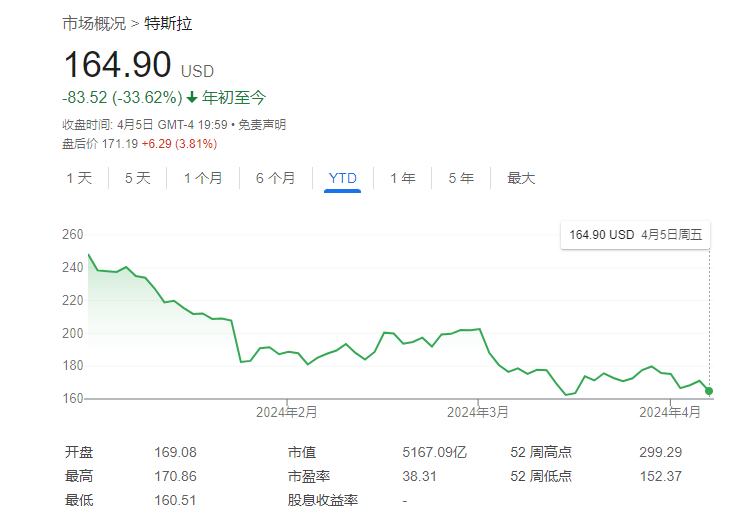The image size is (742, 517).
Task: Click the 164.90 main price value
Action: (x=117, y=64)
